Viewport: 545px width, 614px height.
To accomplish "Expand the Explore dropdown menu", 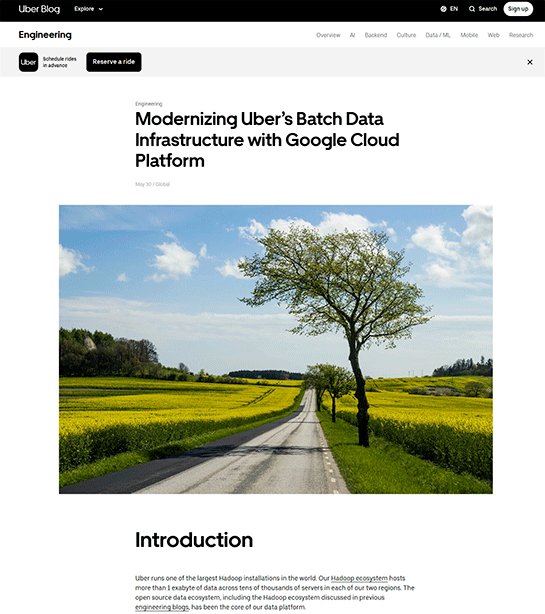I will [x=88, y=9].
